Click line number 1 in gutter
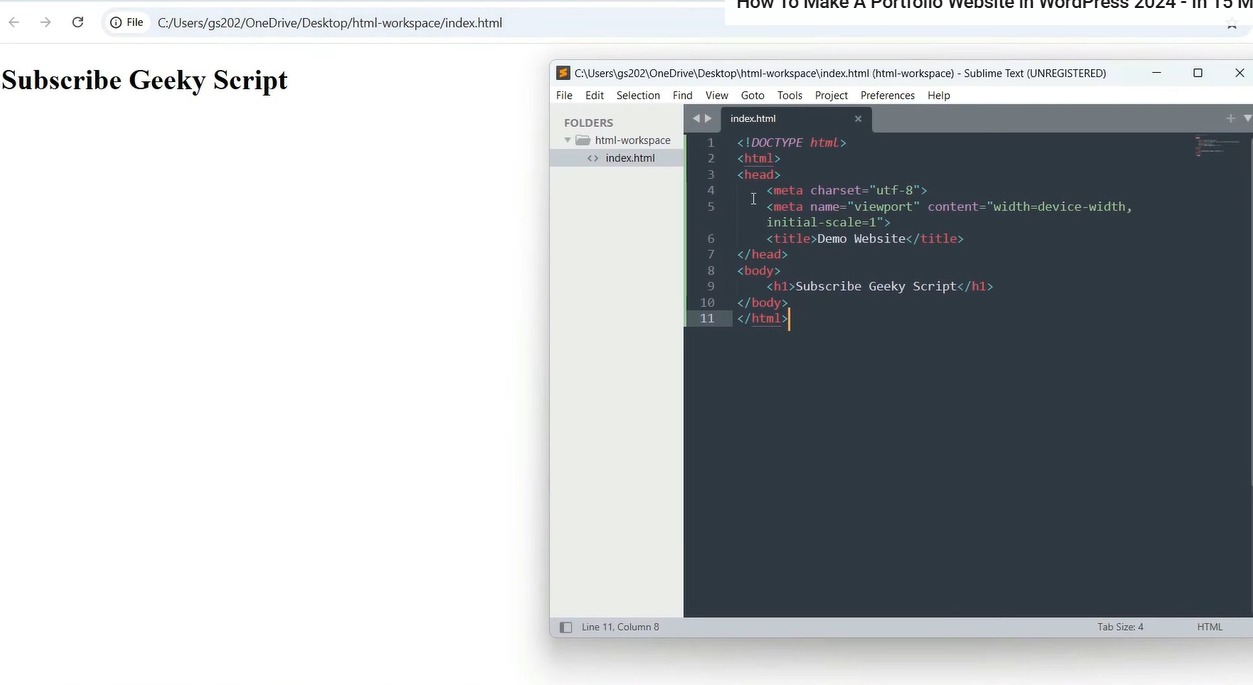 [711, 142]
